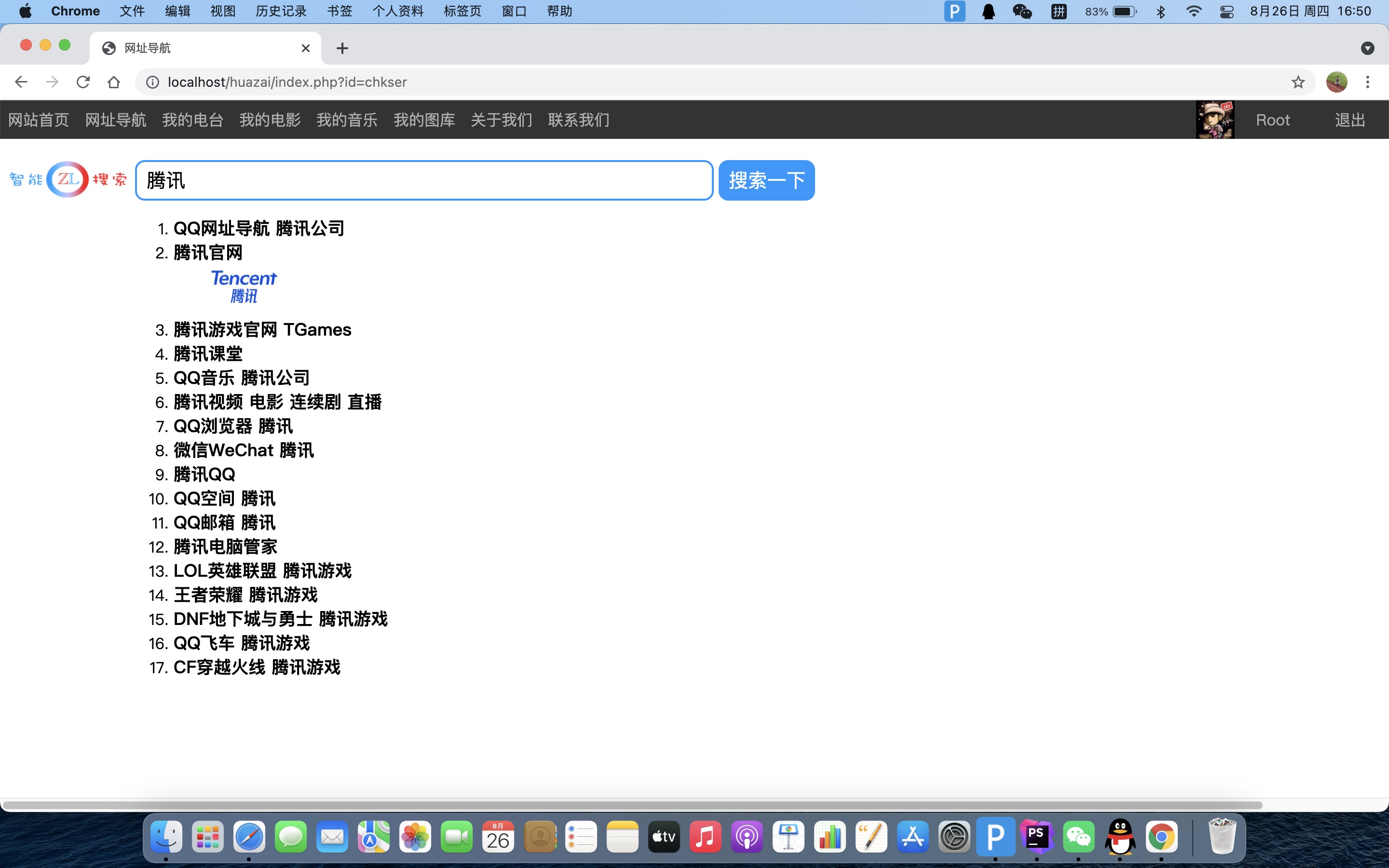Viewport: 1389px width, 868px height.
Task: Open the 书签 menu in the menu bar
Action: pos(339,12)
